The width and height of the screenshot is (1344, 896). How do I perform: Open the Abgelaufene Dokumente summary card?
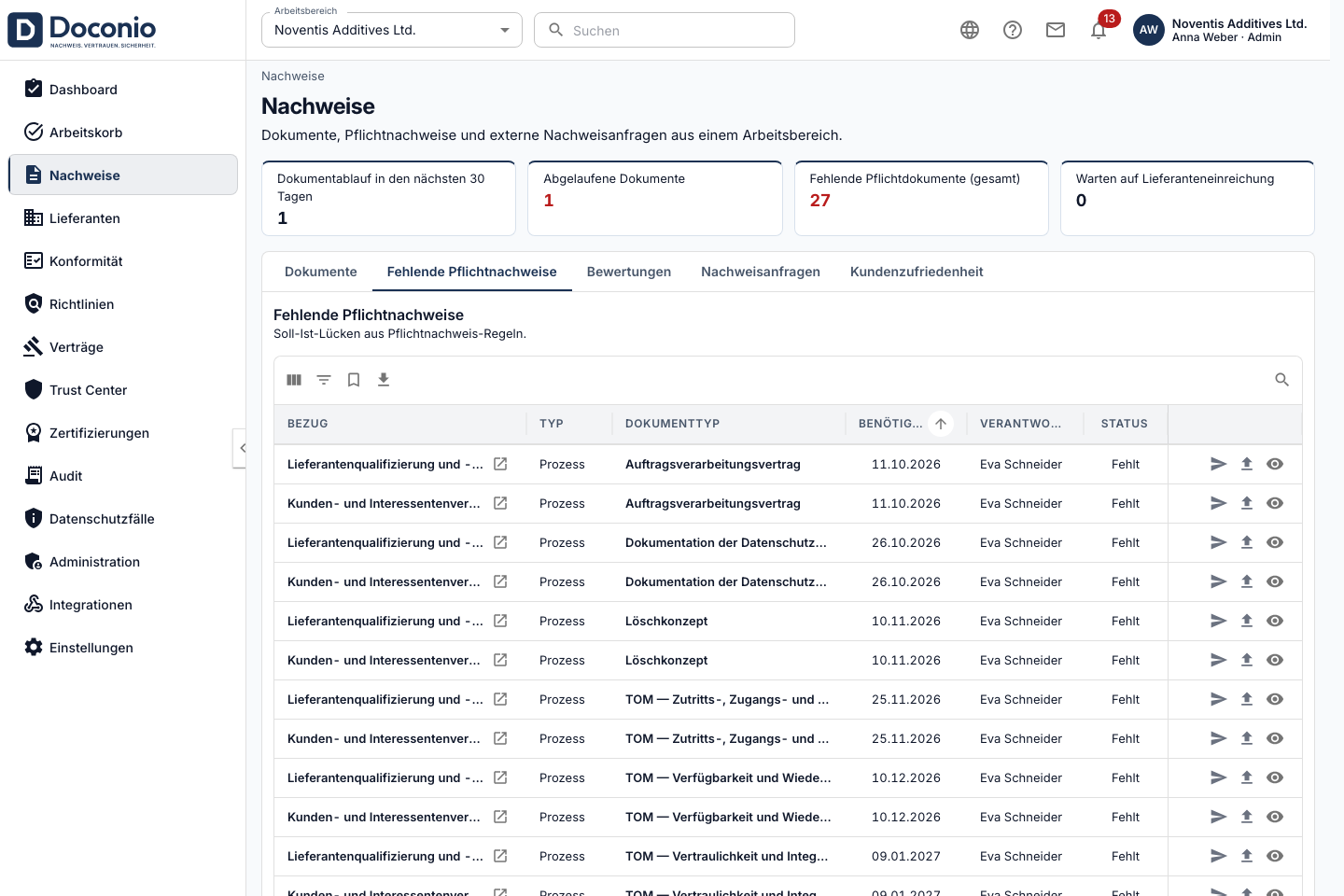(655, 198)
